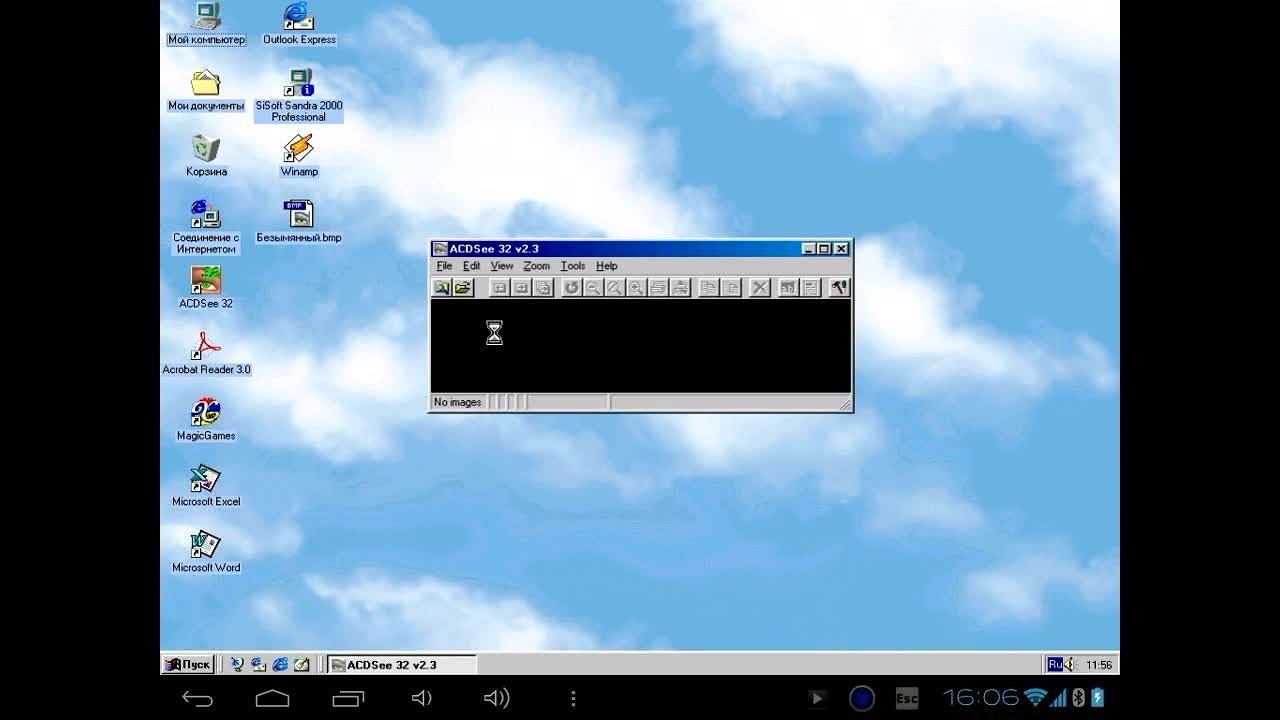Viewport: 1280px width, 720px height.
Task: Open the File menu in ACDSee
Action: tap(444, 266)
